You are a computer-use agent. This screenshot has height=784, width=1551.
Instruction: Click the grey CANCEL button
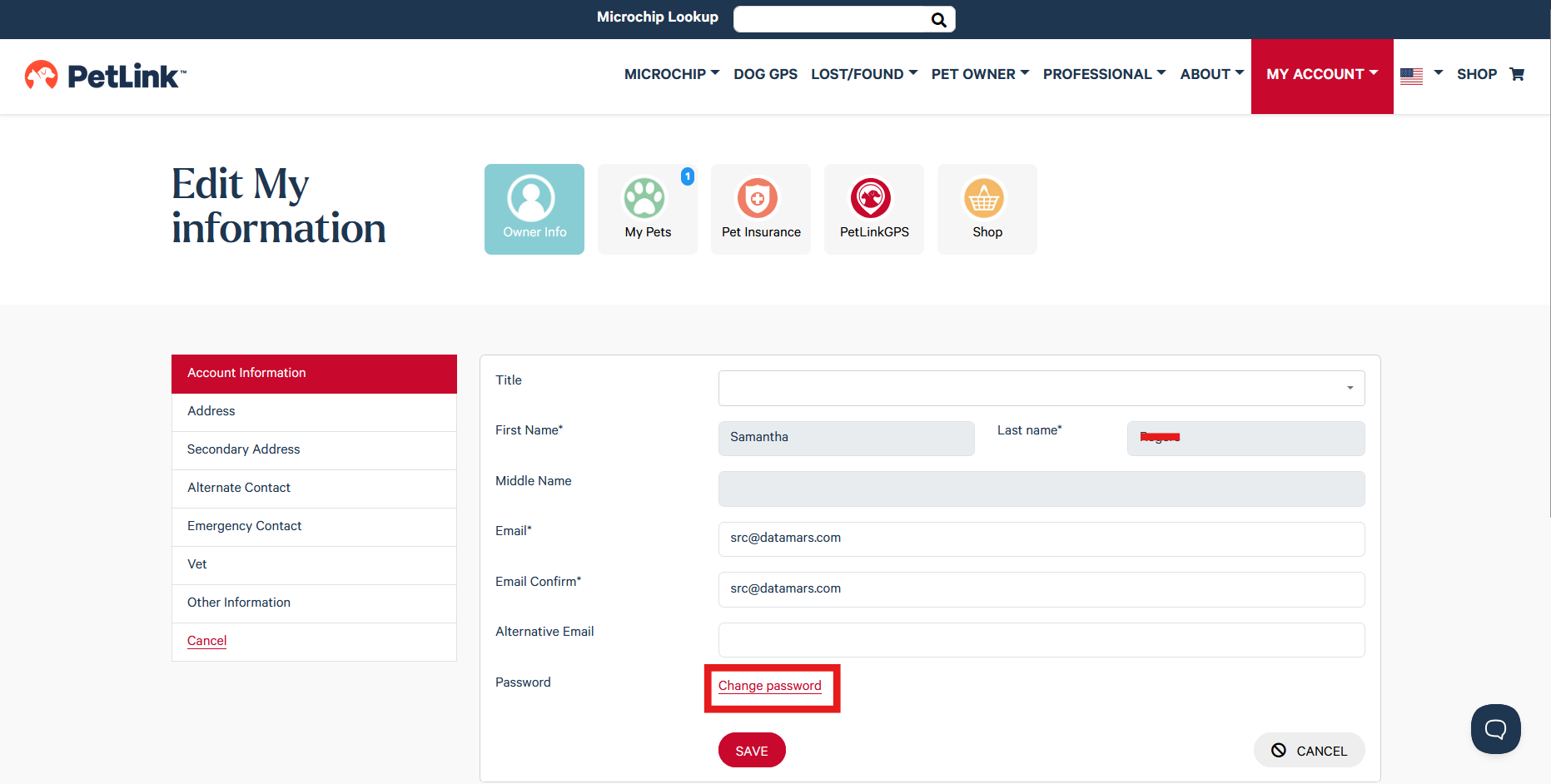[x=1309, y=750]
